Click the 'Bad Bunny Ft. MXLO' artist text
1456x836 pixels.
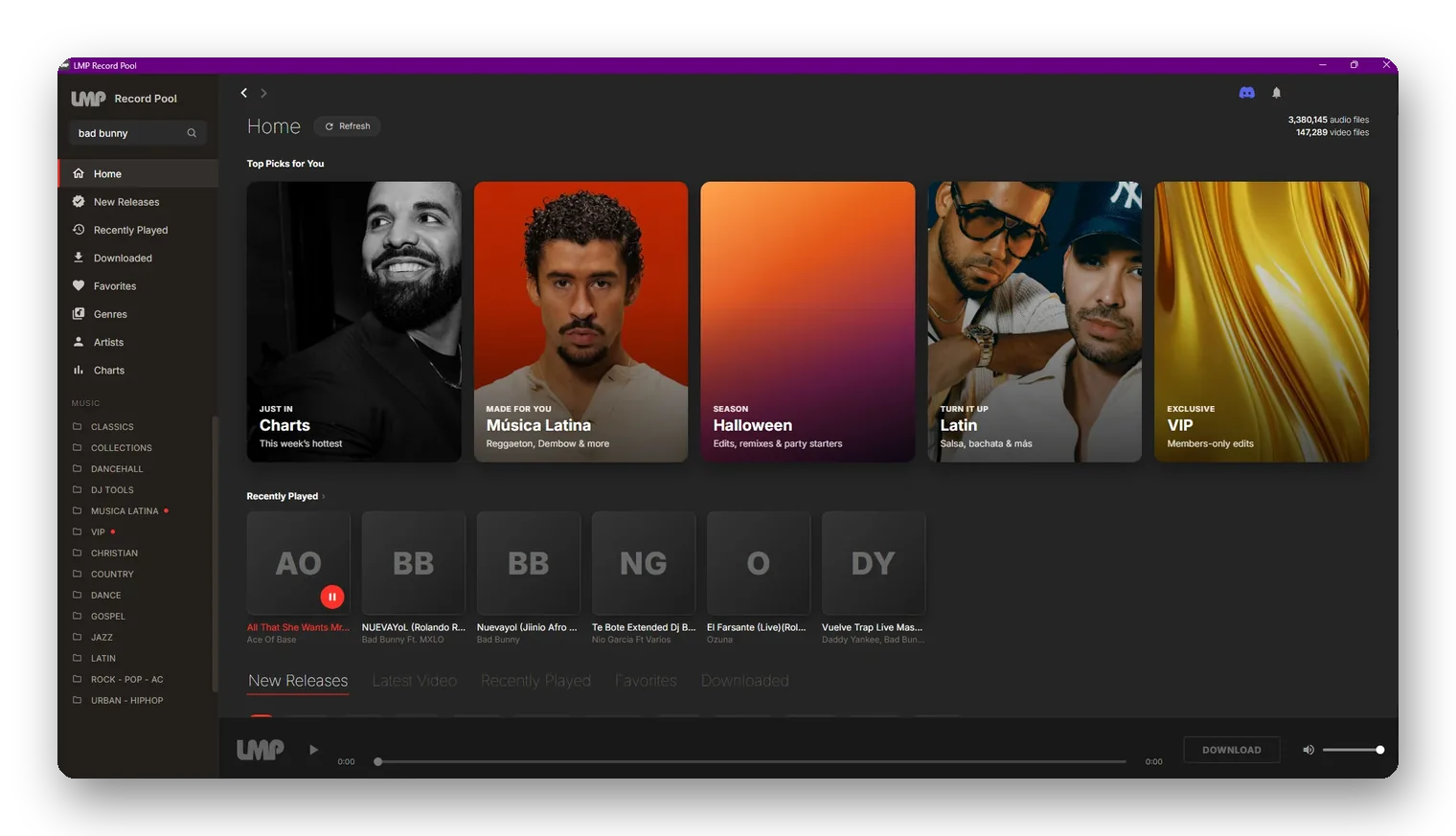[x=403, y=640]
